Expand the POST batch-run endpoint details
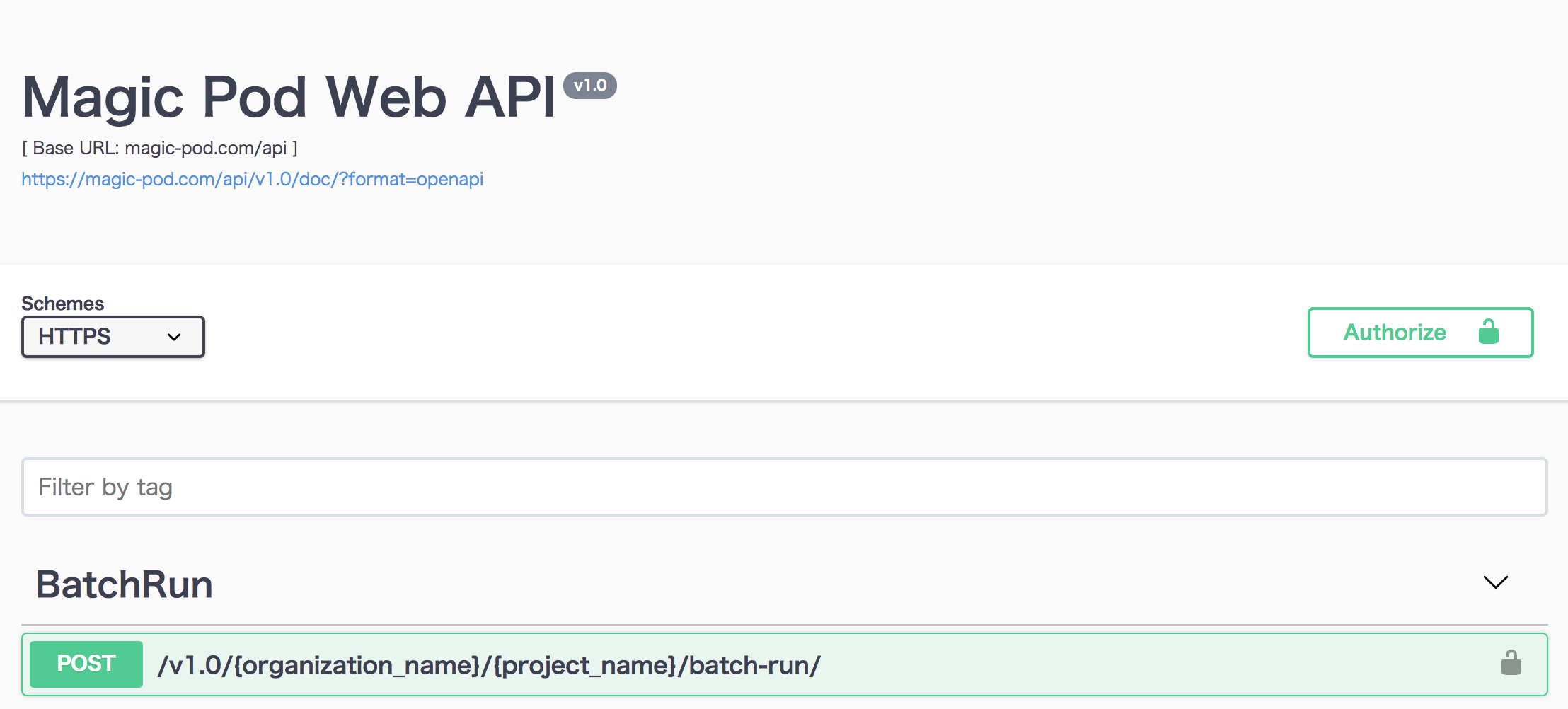Image resolution: width=1568 pixels, height=709 pixels. tap(488, 663)
